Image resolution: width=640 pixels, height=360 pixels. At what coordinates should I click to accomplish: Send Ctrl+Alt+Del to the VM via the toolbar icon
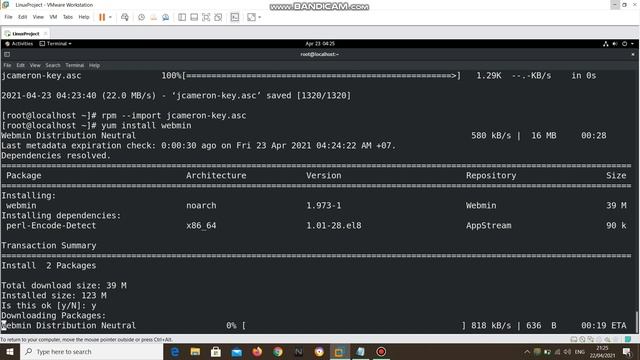(x=125, y=17)
